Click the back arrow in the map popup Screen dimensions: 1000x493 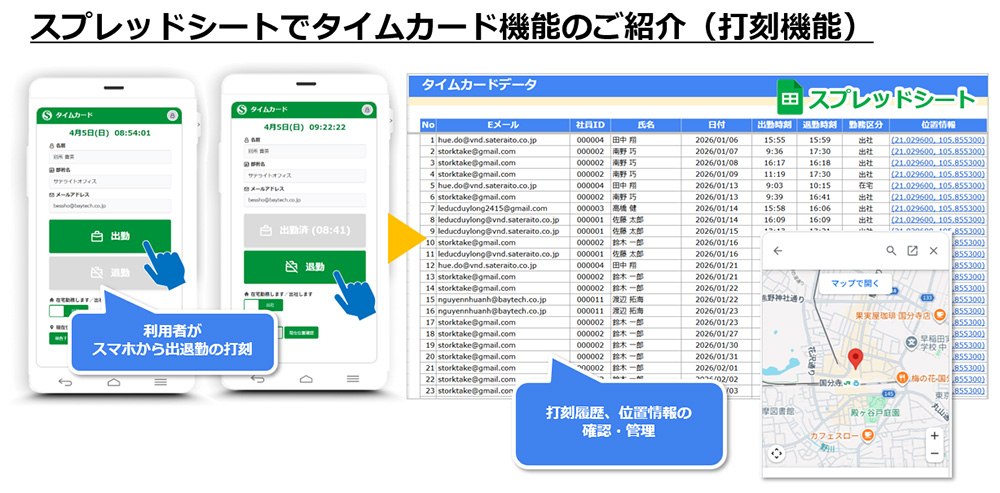point(777,251)
